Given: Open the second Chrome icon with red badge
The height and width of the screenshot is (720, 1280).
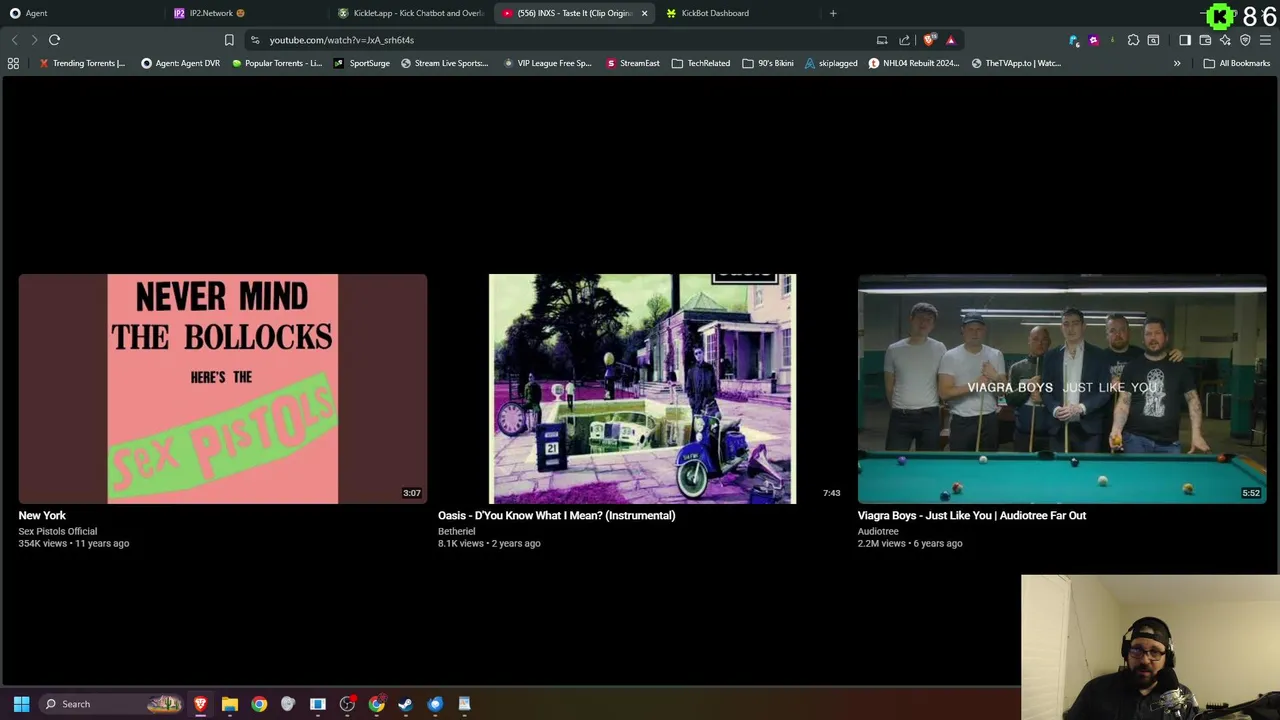Looking at the screenshot, I should (377, 704).
